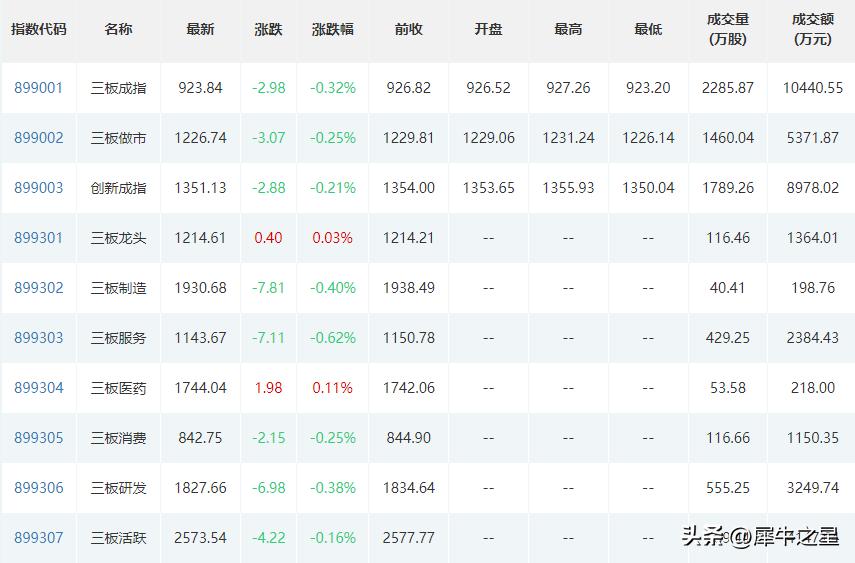Image resolution: width=855 pixels, height=563 pixels.
Task: Select the 三板服务 name cell
Action: (118, 338)
